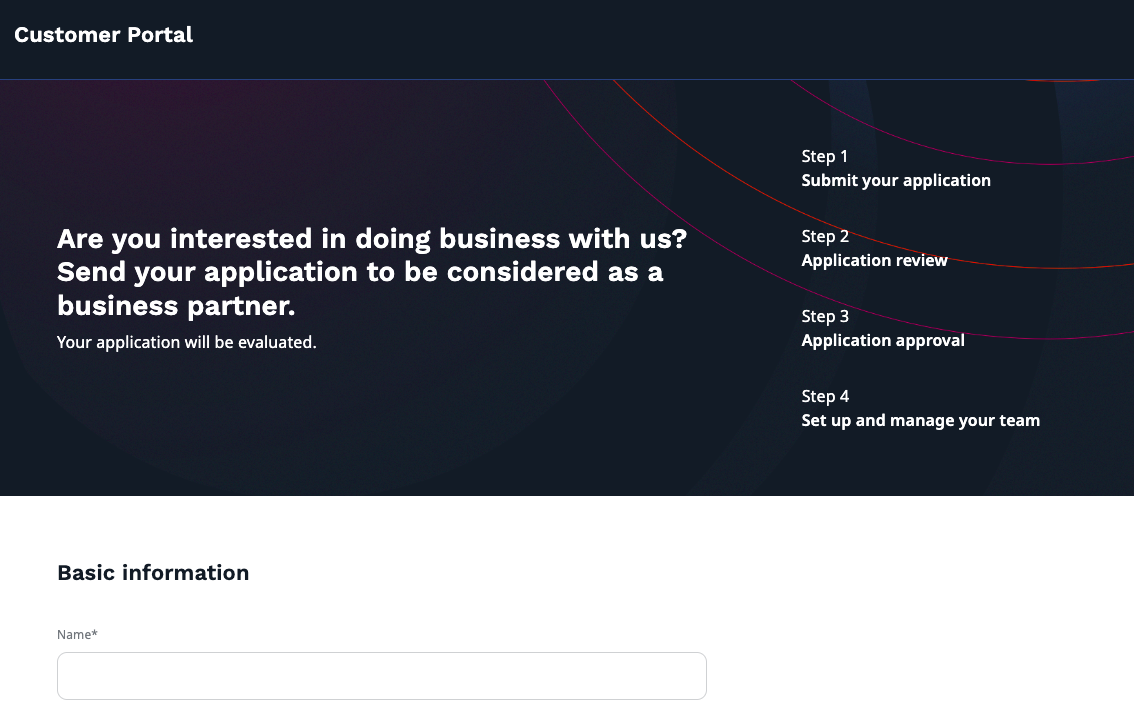
Task: Focus the empty Name text box
Action: 381,675
